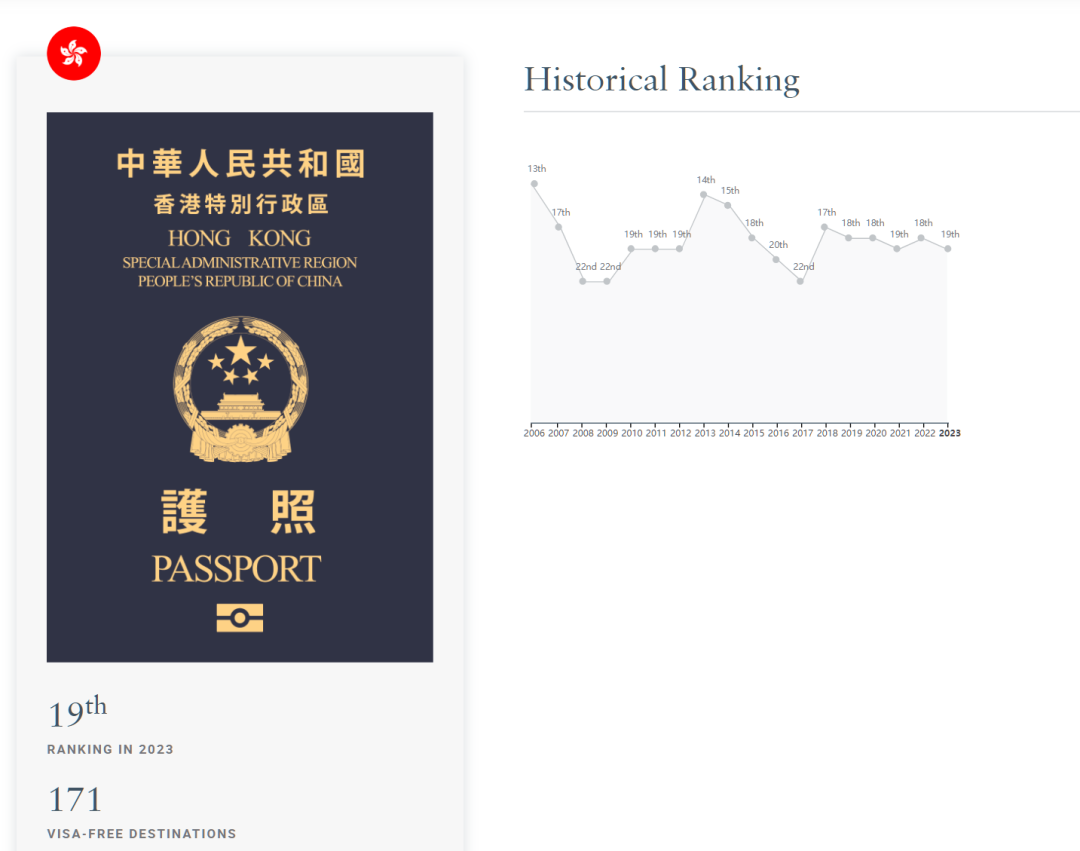This screenshot has height=851, width=1080.
Task: Click the shaded area under the ranking line
Action: click(740, 350)
